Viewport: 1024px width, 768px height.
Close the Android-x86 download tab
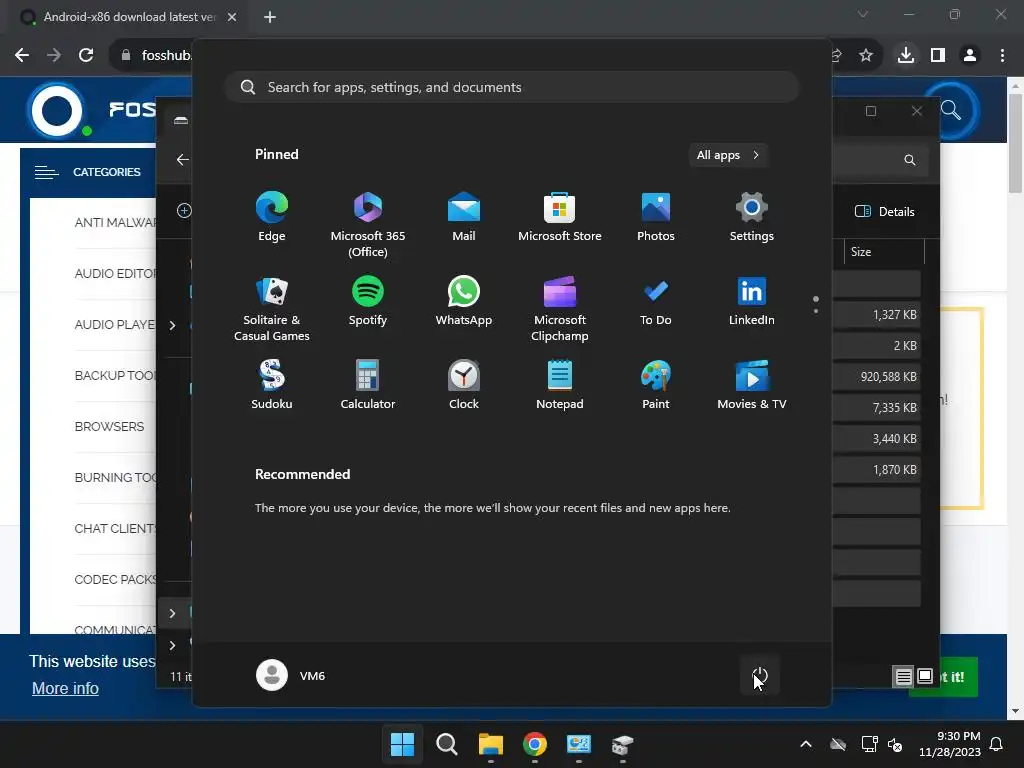(x=232, y=17)
